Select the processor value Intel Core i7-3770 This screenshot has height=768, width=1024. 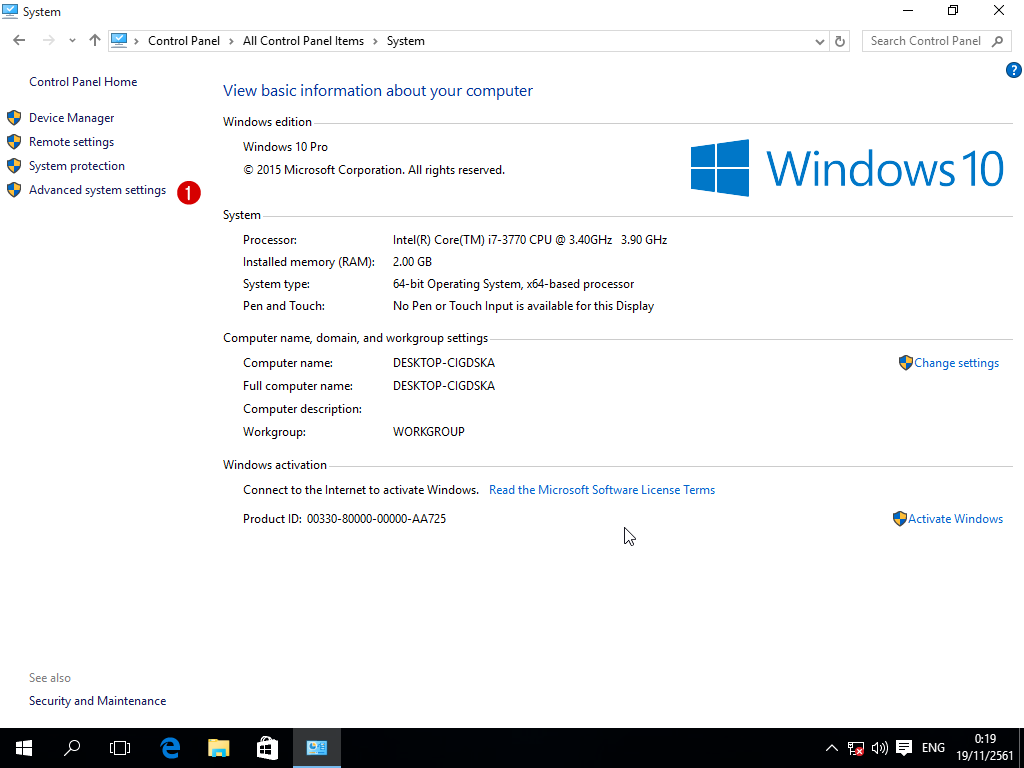click(x=530, y=240)
